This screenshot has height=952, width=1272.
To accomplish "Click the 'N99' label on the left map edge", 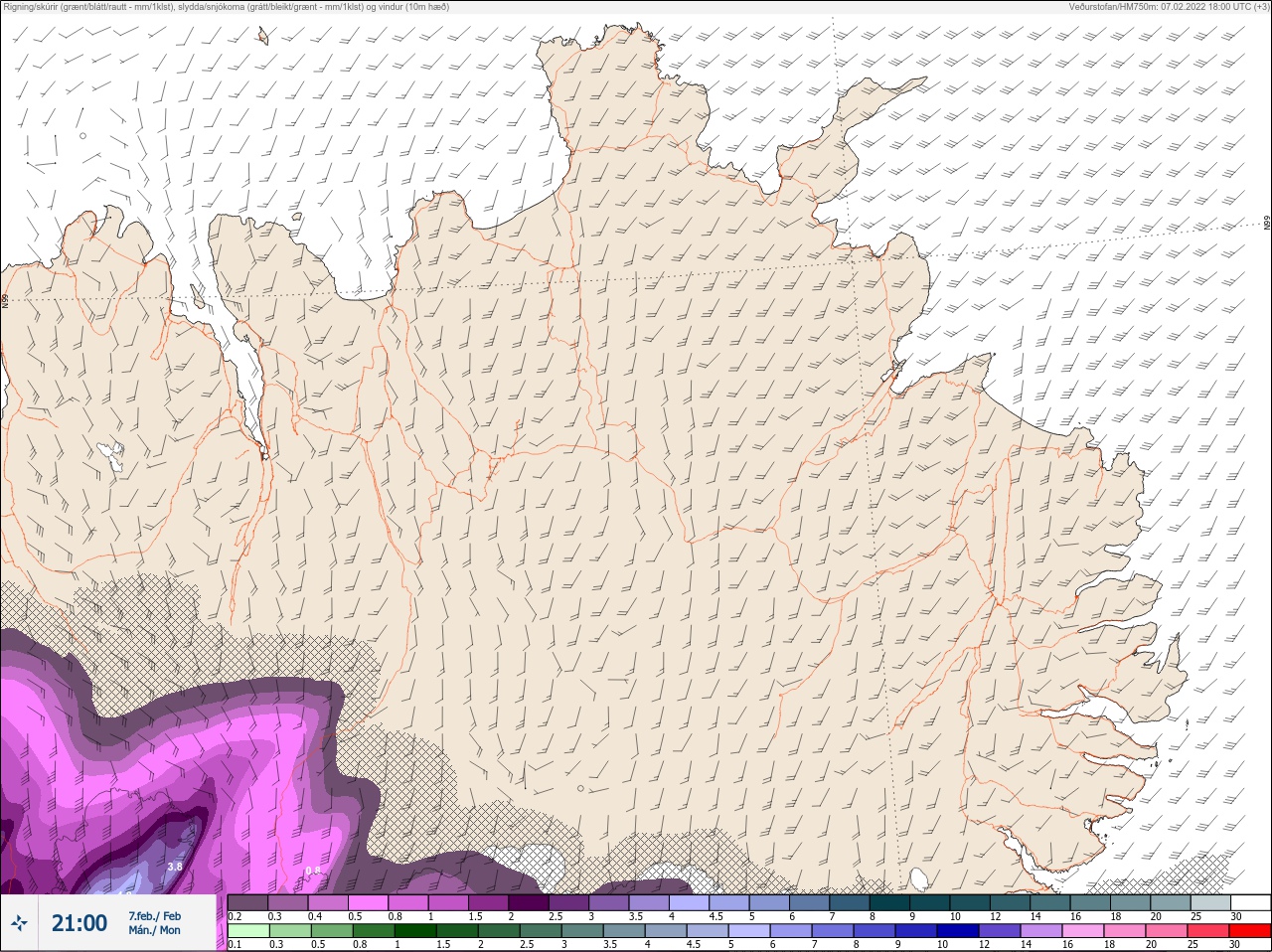I will [5, 300].
